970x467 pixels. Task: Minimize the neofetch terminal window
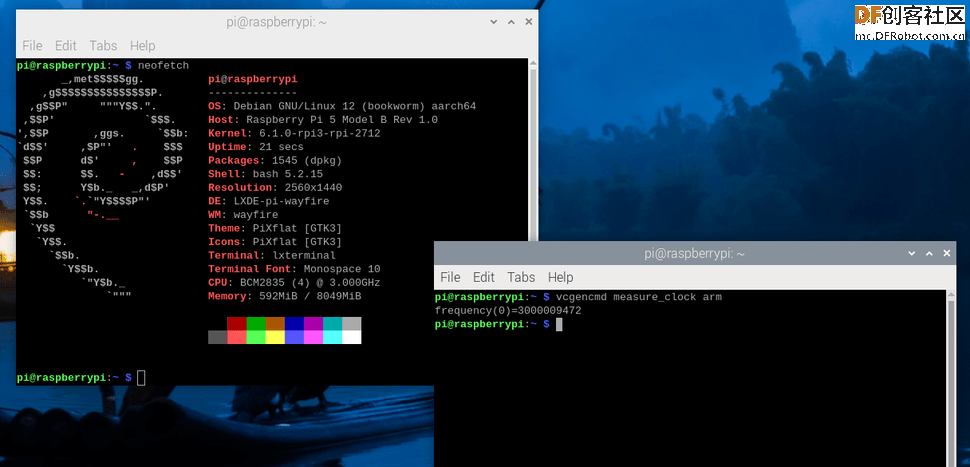pos(494,22)
